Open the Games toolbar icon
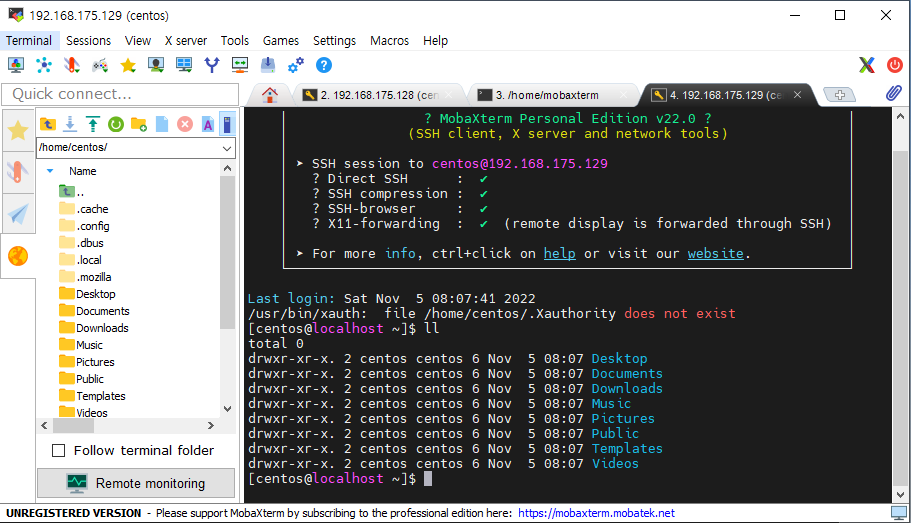911x523 pixels. tap(100, 65)
